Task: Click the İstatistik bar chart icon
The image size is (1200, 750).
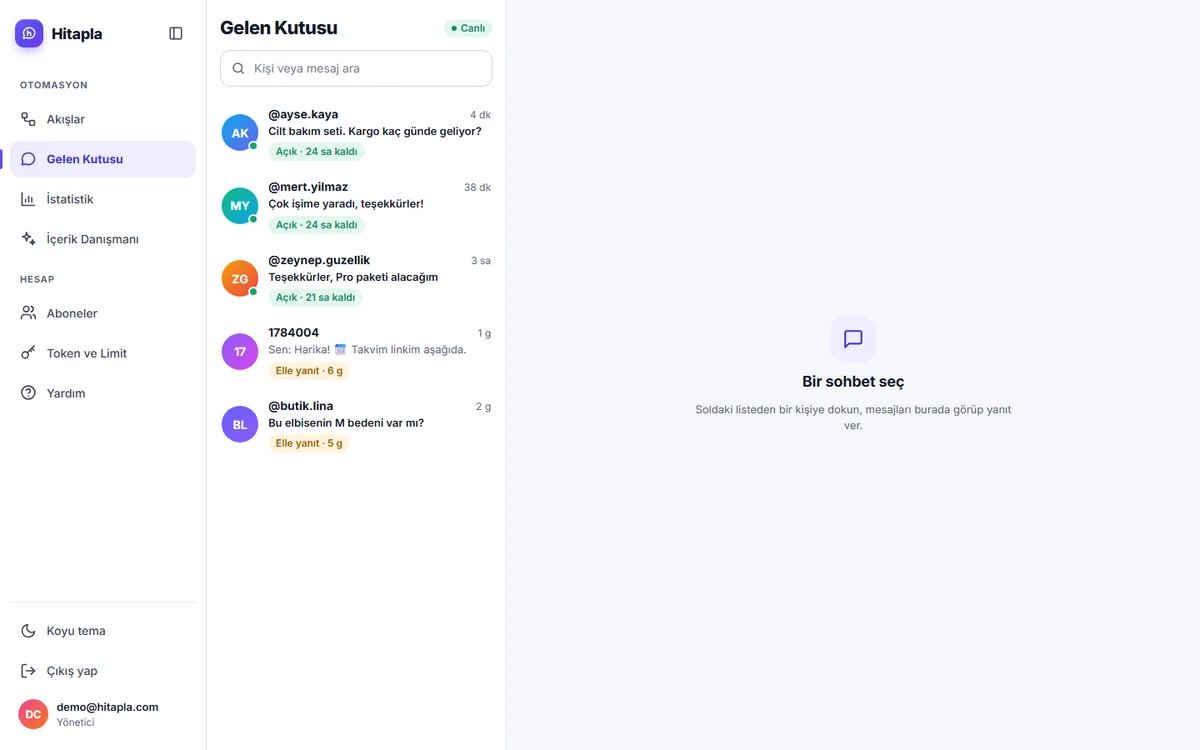Action: [x=29, y=199]
